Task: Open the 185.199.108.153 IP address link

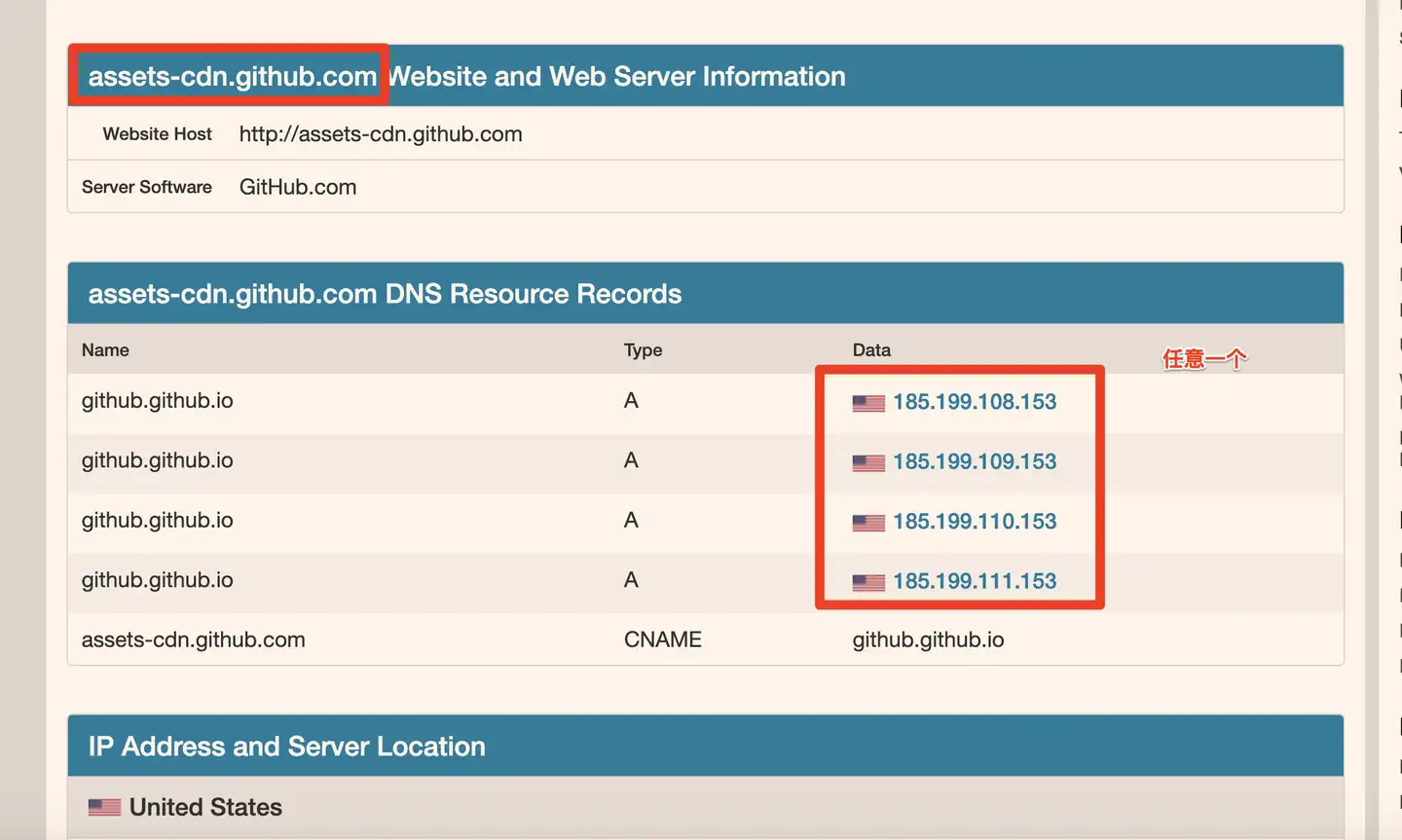Action: tap(975, 402)
